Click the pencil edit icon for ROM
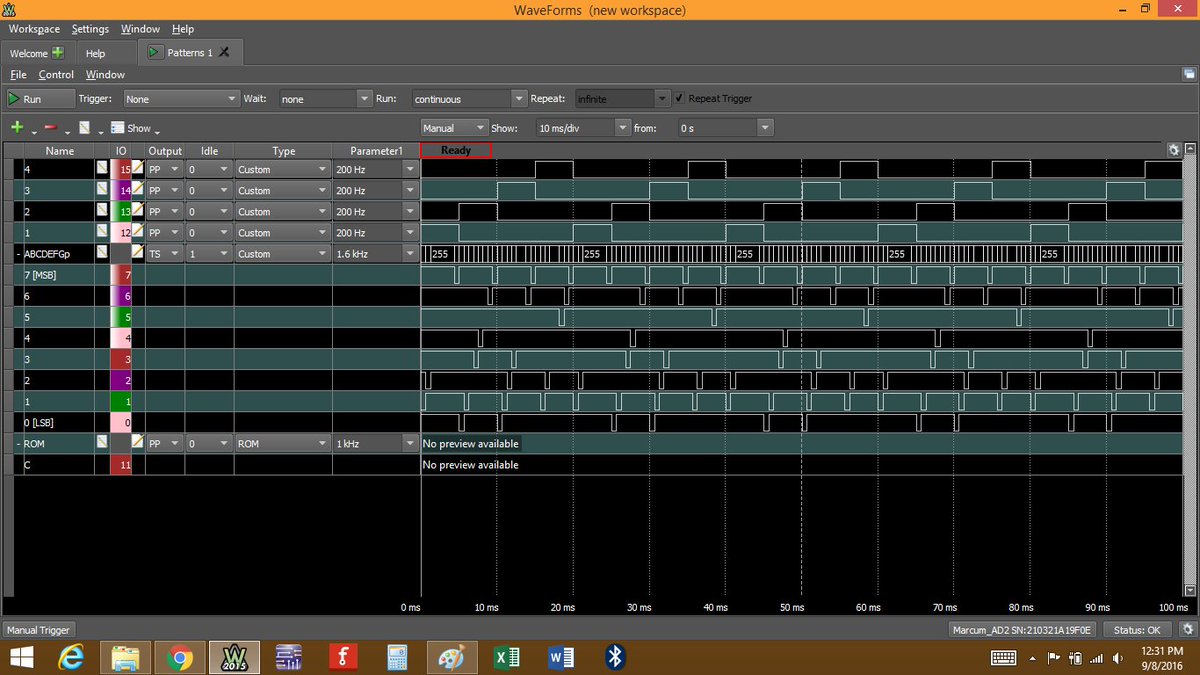 139,442
